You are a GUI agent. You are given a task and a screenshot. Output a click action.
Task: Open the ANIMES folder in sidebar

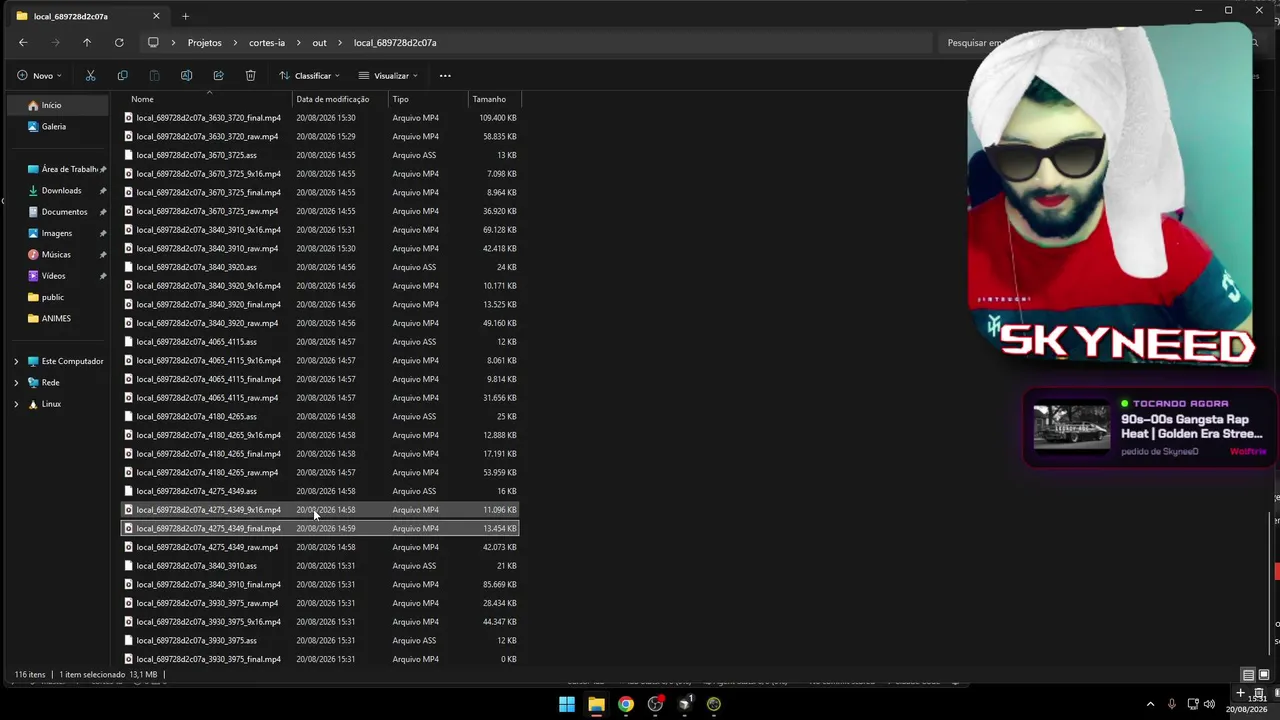[58, 319]
